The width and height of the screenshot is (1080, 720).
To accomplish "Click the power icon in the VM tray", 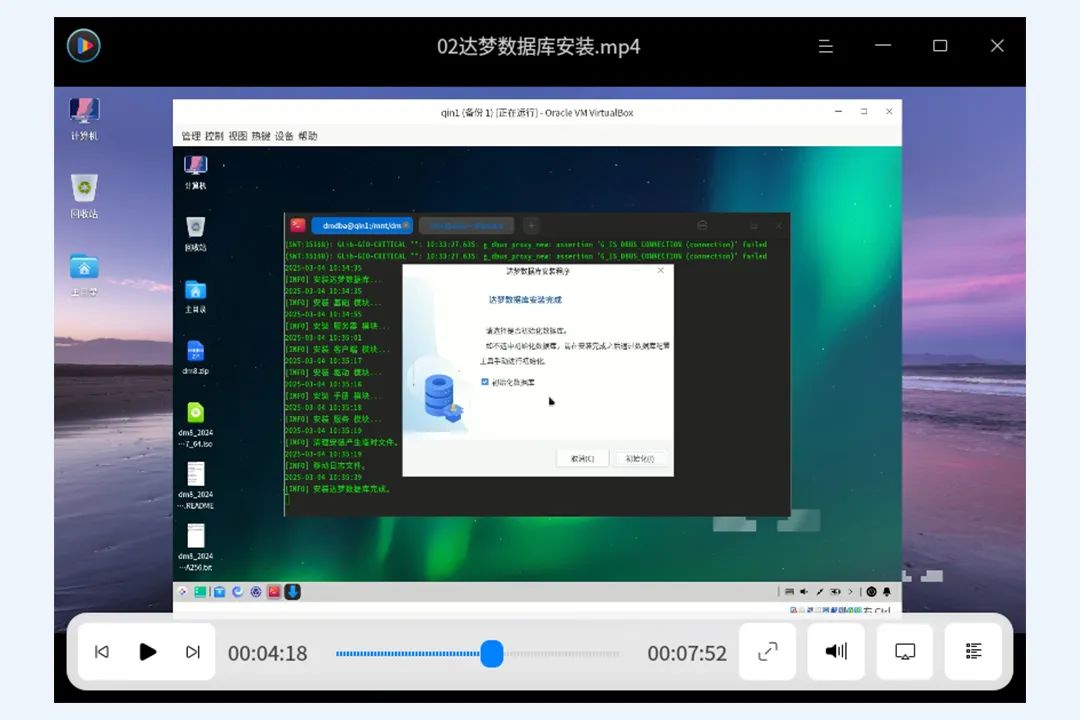I will [871, 592].
